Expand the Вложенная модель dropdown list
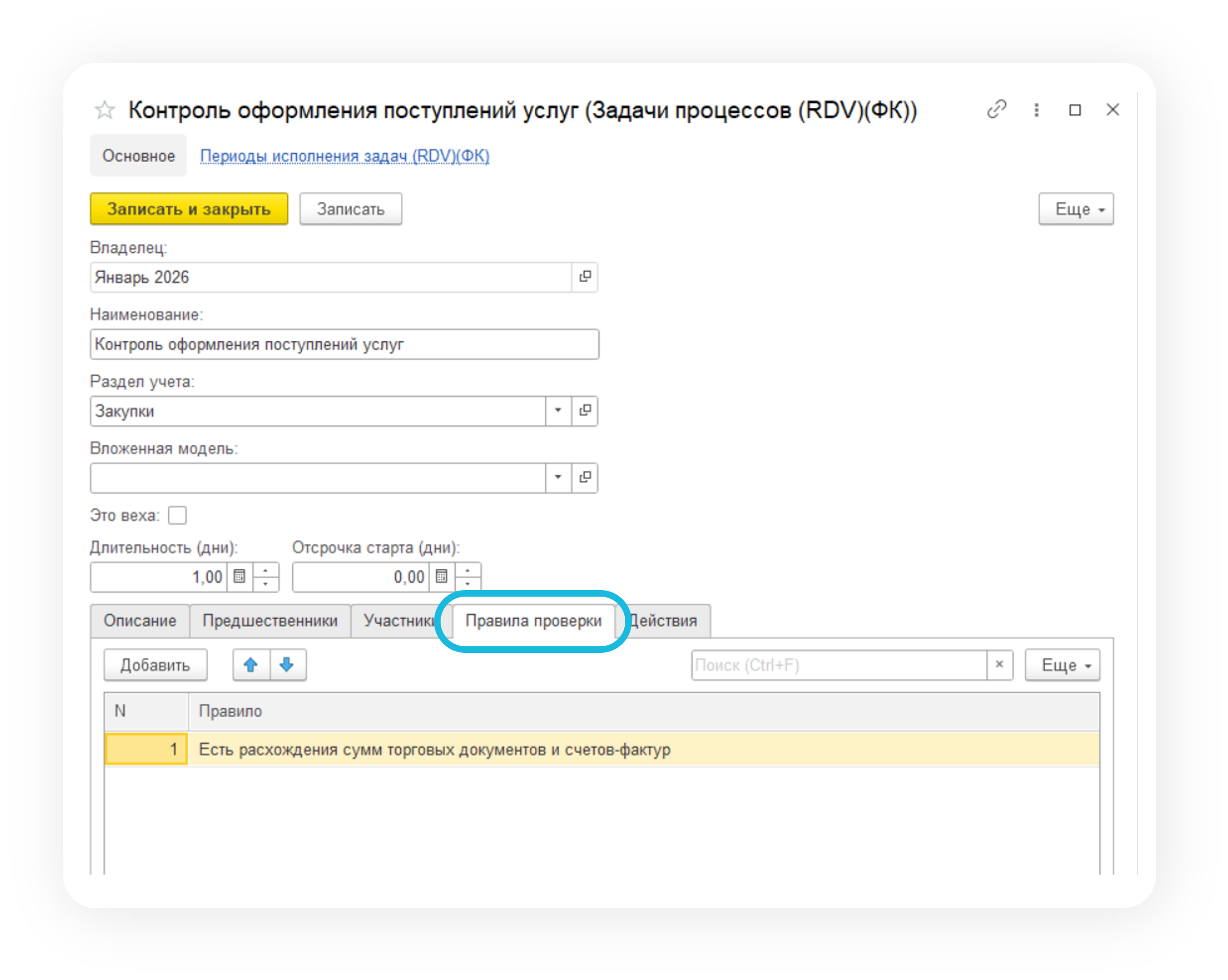 558,477
